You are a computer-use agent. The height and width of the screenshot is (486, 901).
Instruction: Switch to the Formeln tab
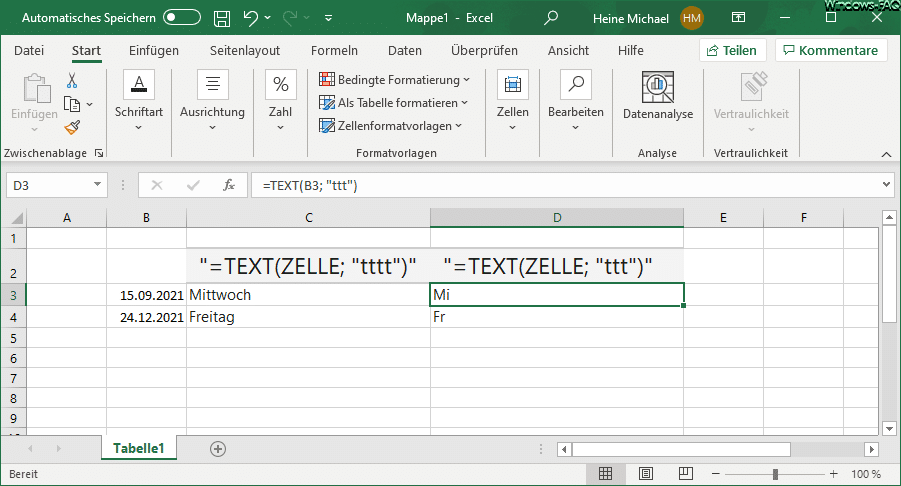334,51
